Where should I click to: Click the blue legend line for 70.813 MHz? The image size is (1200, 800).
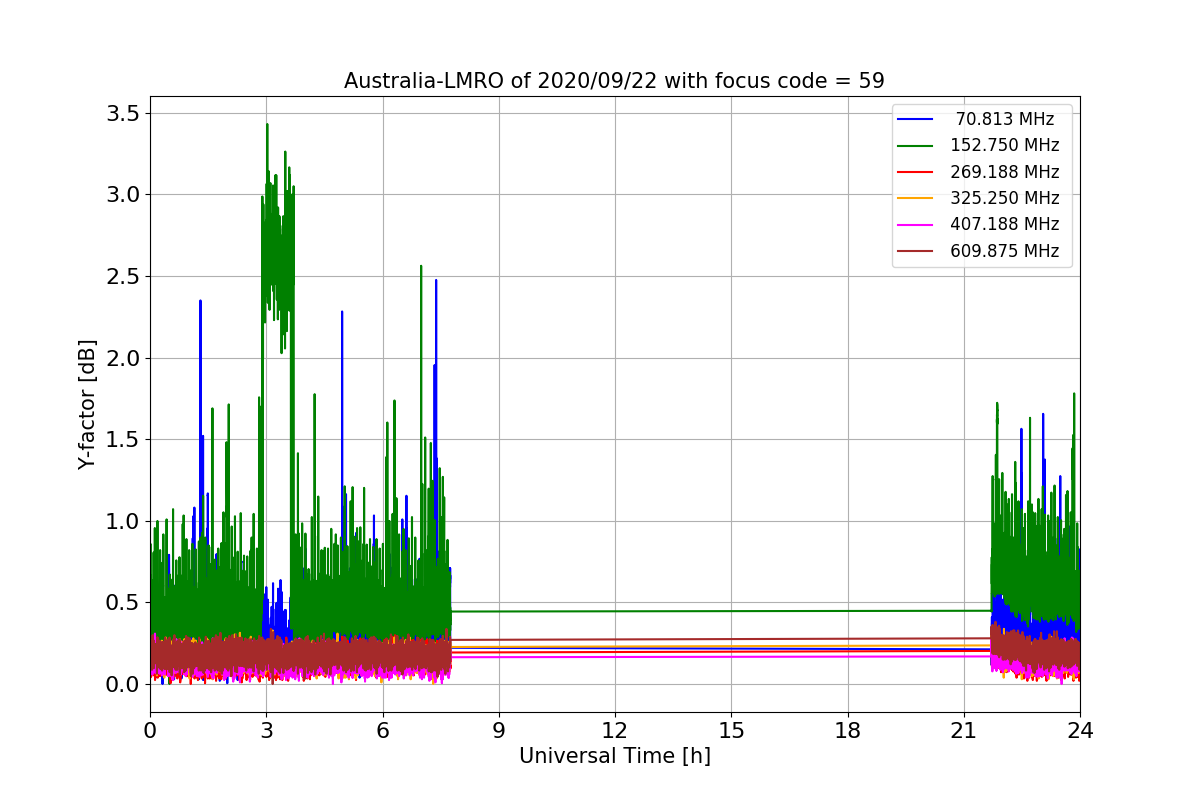[x=916, y=119]
